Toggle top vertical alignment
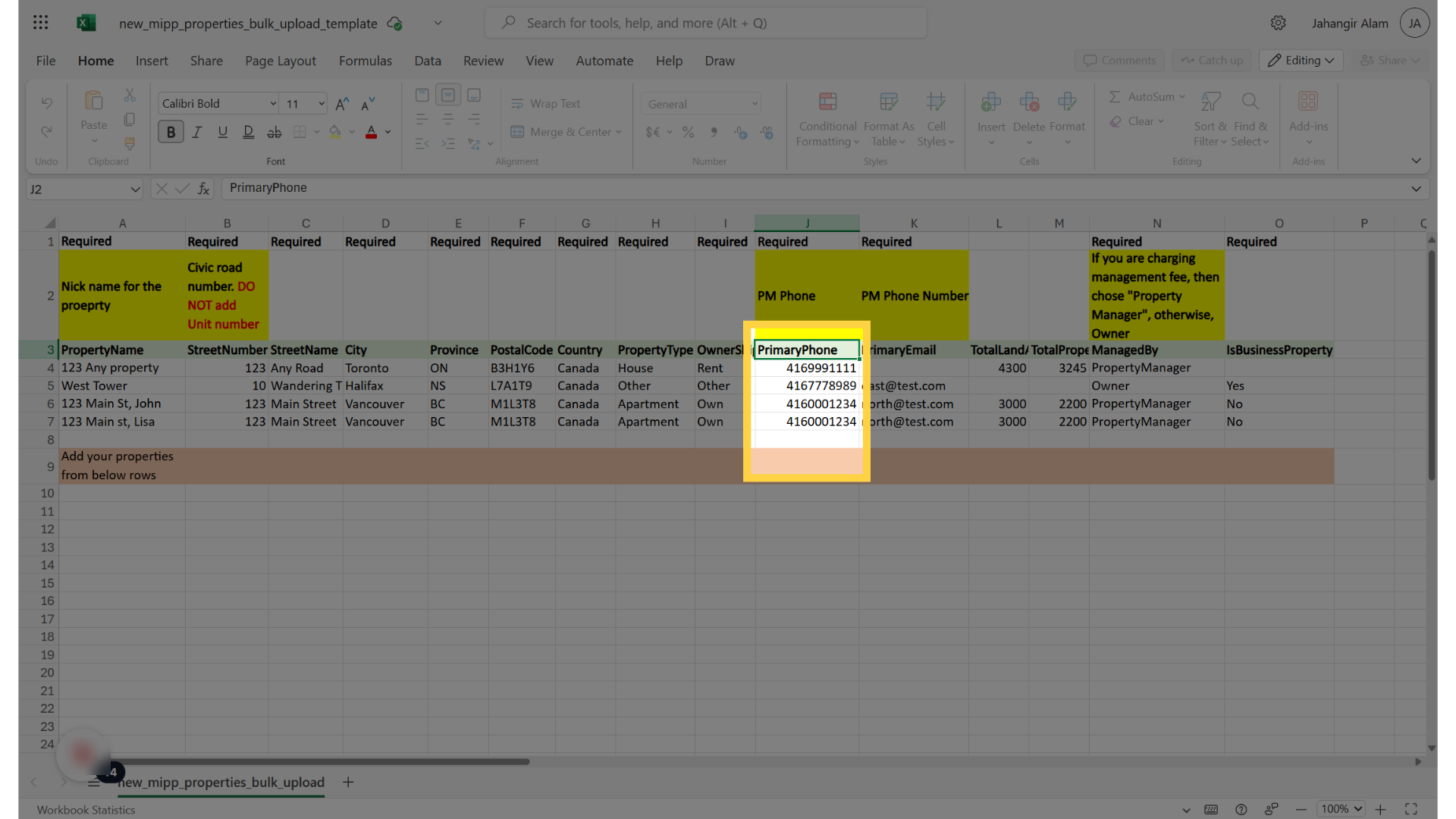The image size is (1456, 819). click(422, 95)
